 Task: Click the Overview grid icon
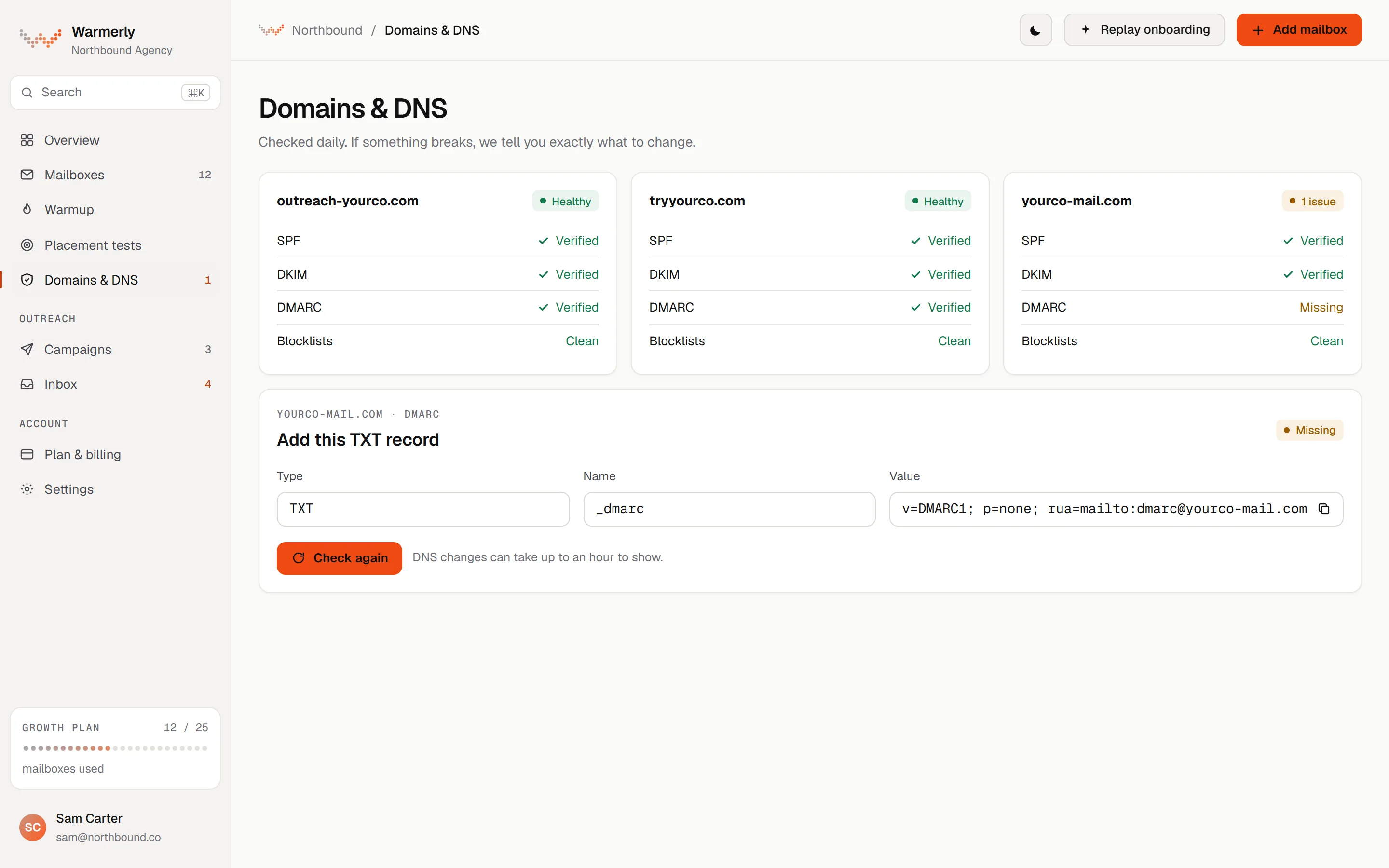(27, 140)
